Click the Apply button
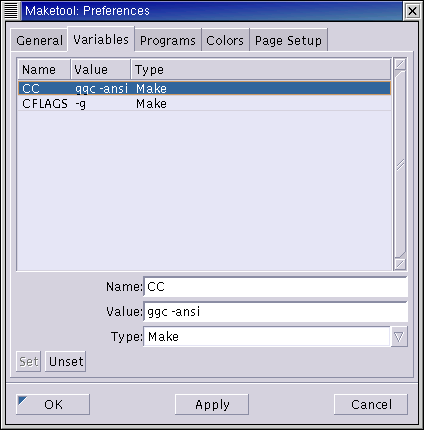 tap(212, 404)
